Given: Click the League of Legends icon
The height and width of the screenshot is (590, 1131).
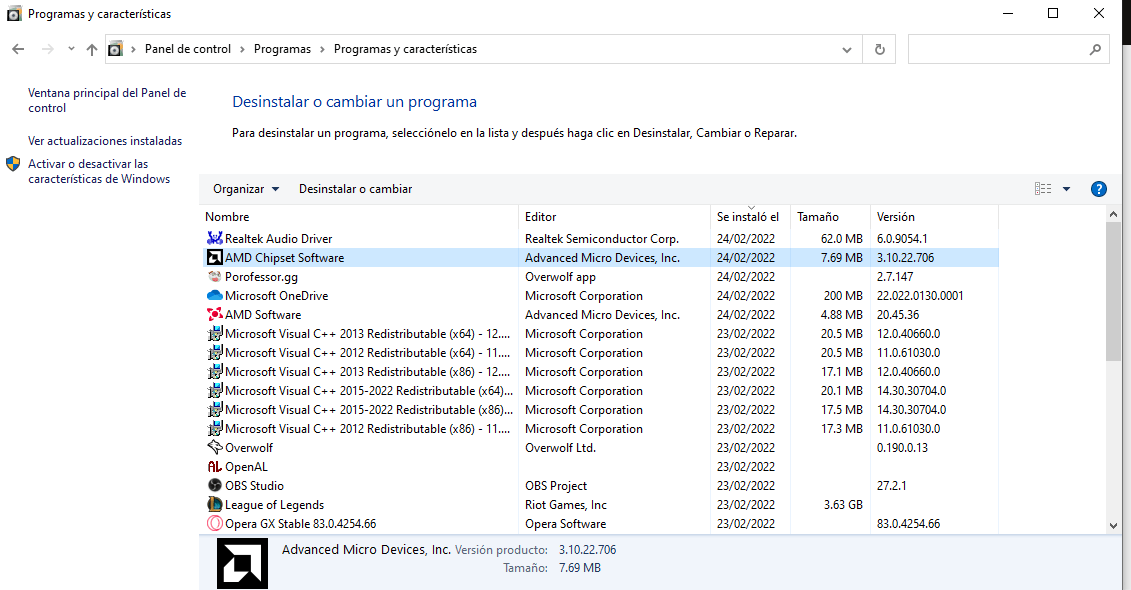Looking at the screenshot, I should 214,504.
